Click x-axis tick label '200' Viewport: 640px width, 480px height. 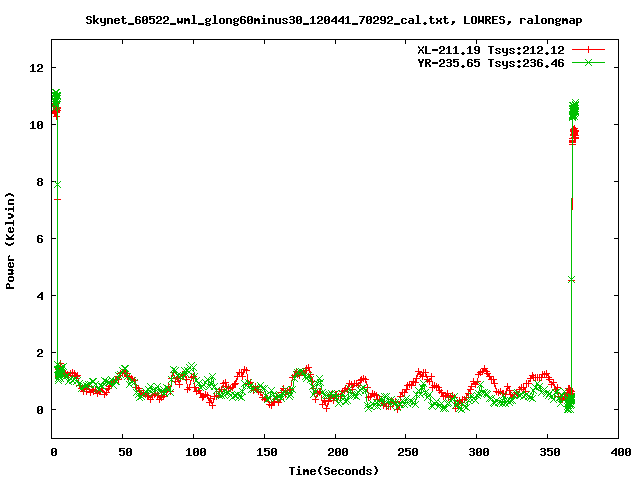tap(338, 452)
